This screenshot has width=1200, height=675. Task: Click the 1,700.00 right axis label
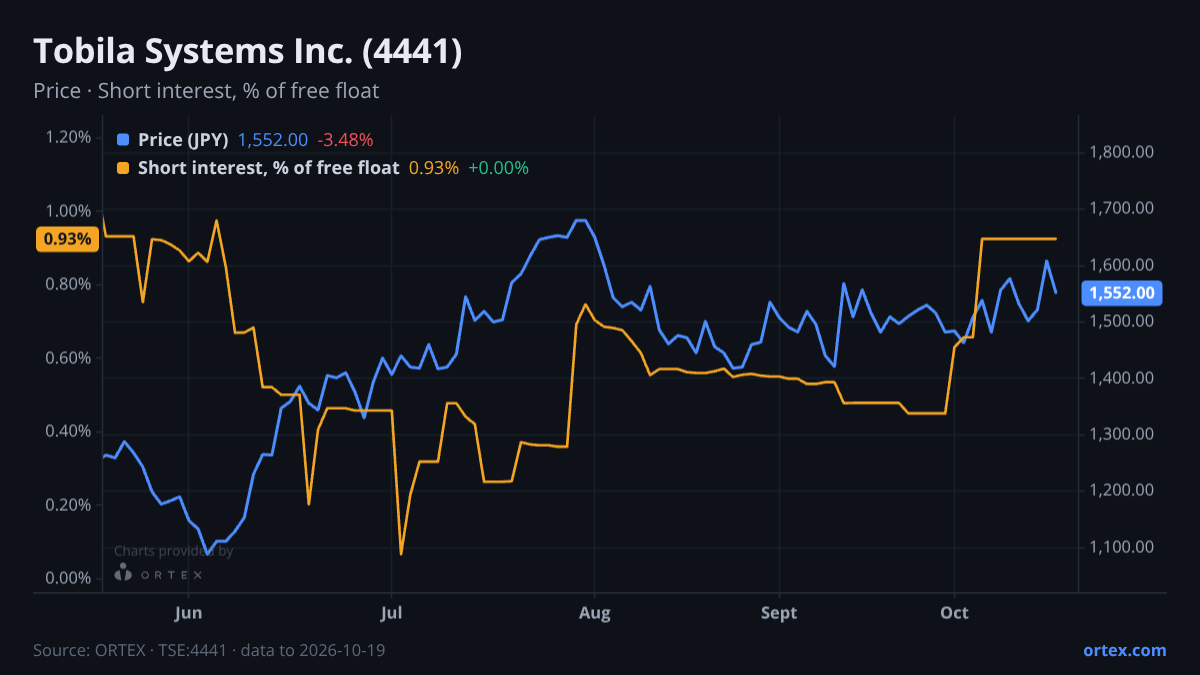(1122, 208)
